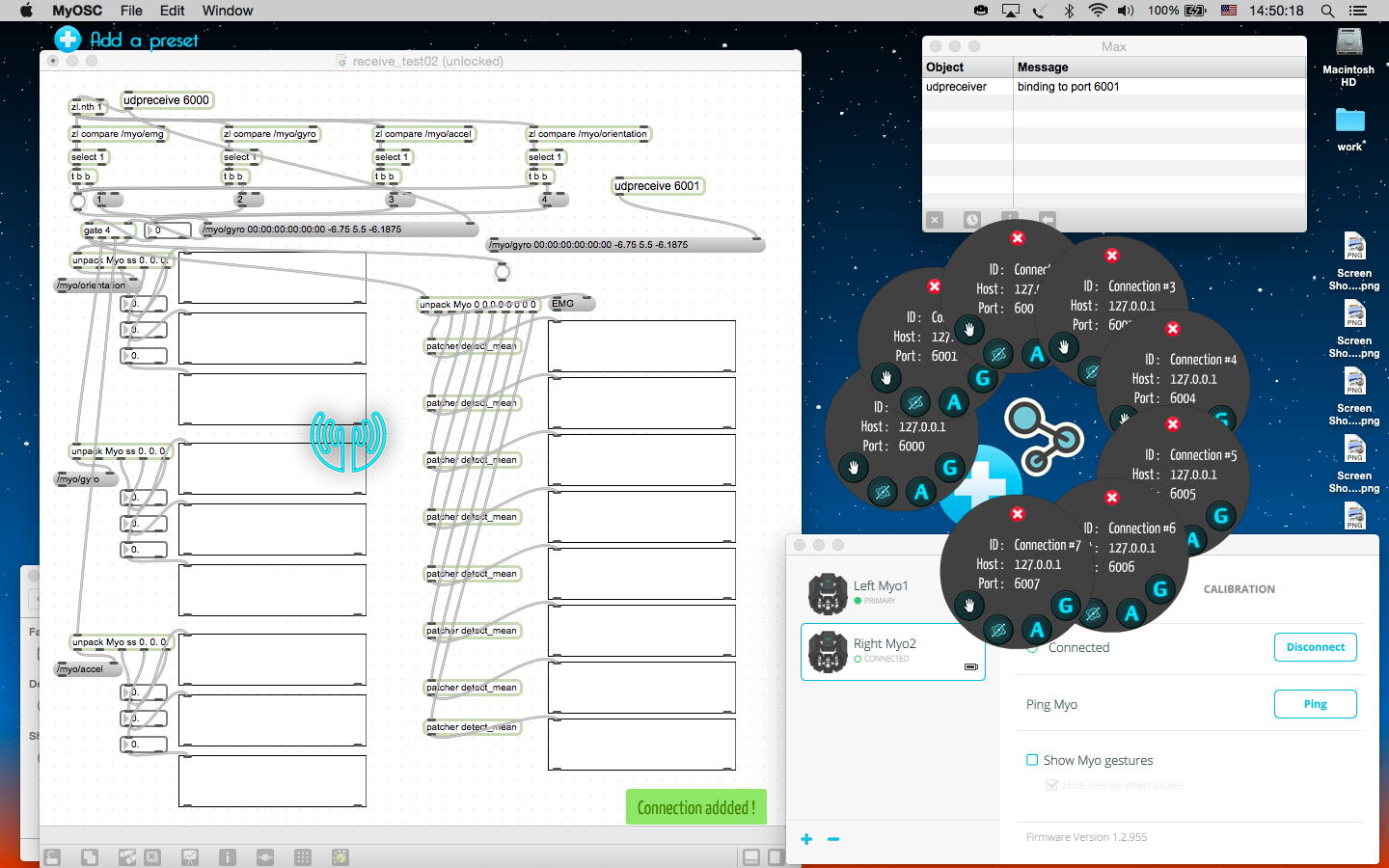Click the Ping button next to Ping Myo
The image size is (1389, 868).
tap(1315, 704)
